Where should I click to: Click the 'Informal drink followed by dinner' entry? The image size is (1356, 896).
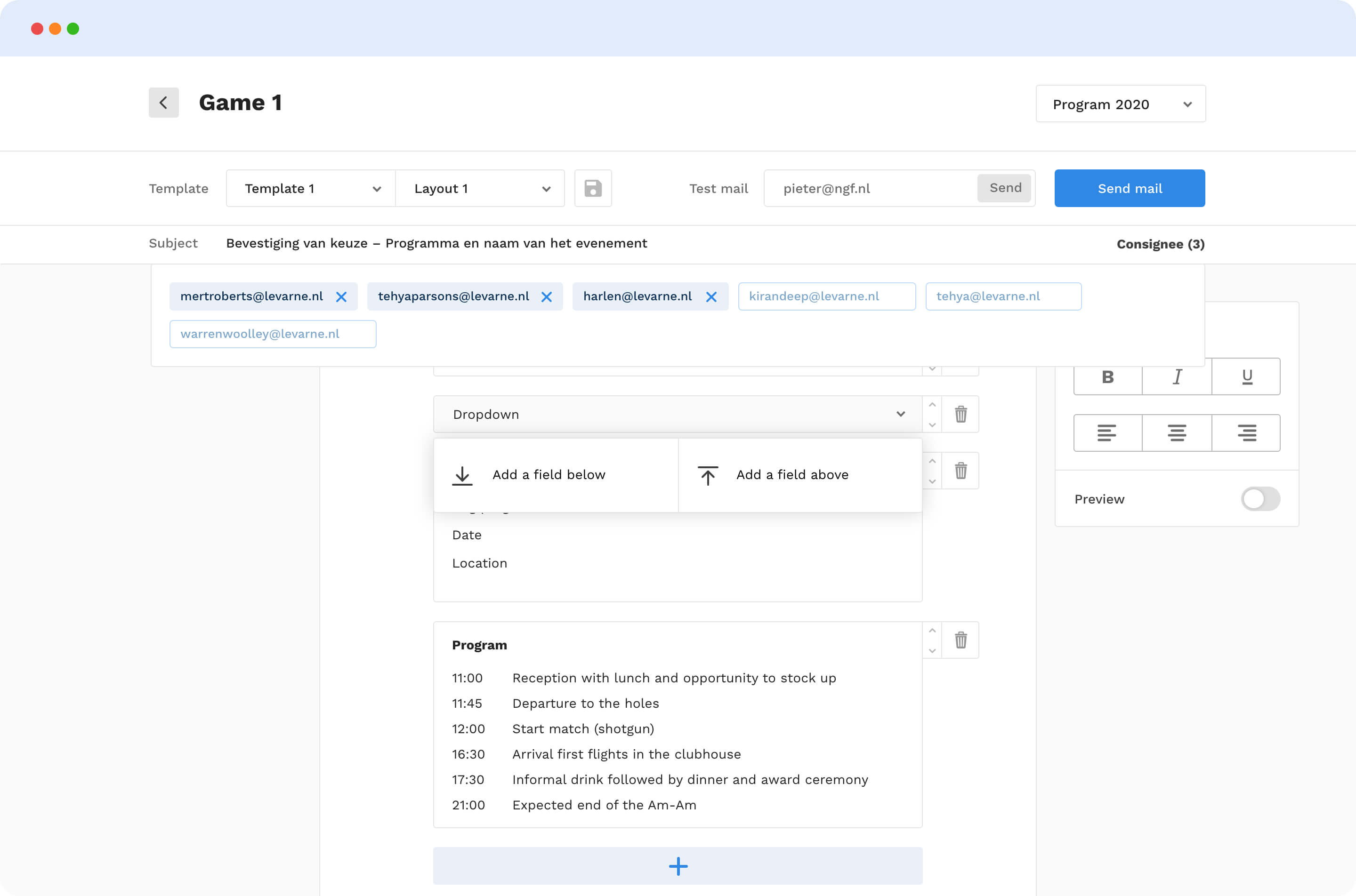click(x=690, y=780)
